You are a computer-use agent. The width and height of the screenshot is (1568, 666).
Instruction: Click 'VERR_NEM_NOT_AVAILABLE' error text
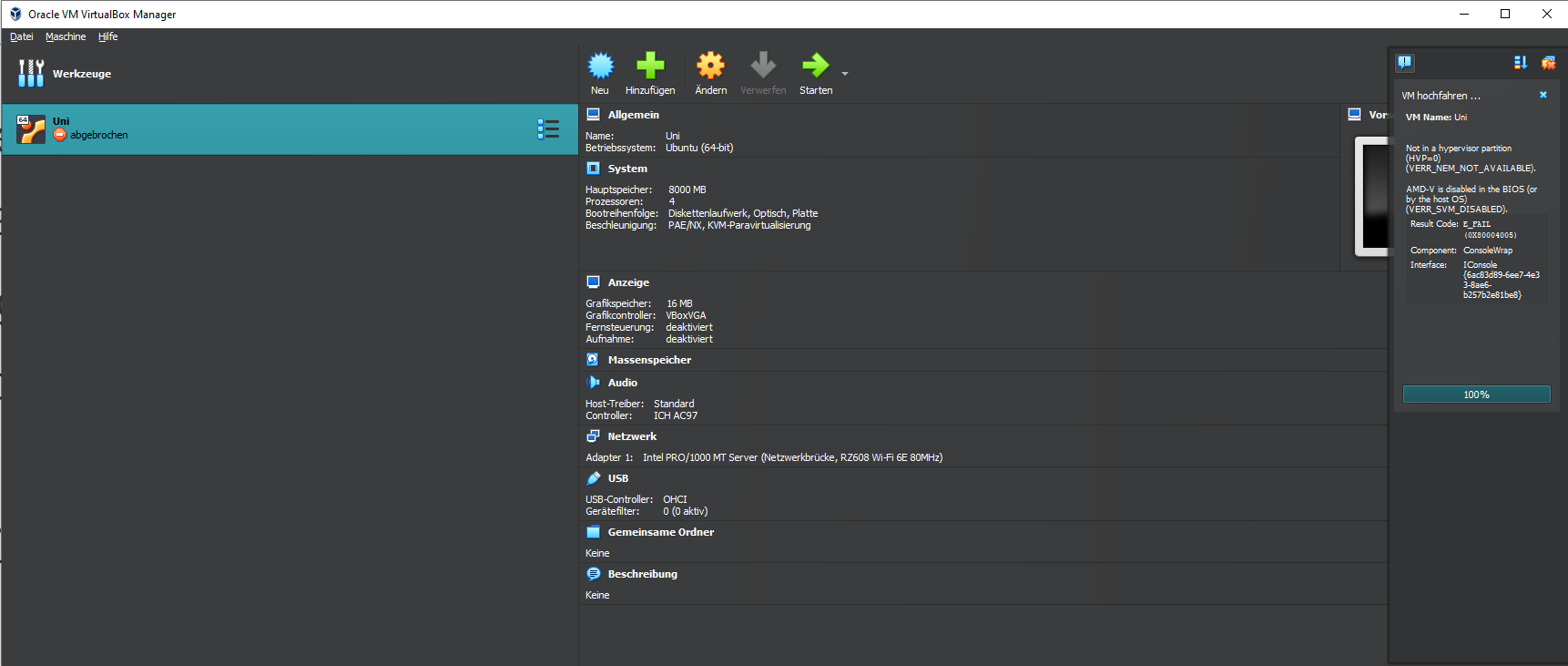(x=1470, y=169)
